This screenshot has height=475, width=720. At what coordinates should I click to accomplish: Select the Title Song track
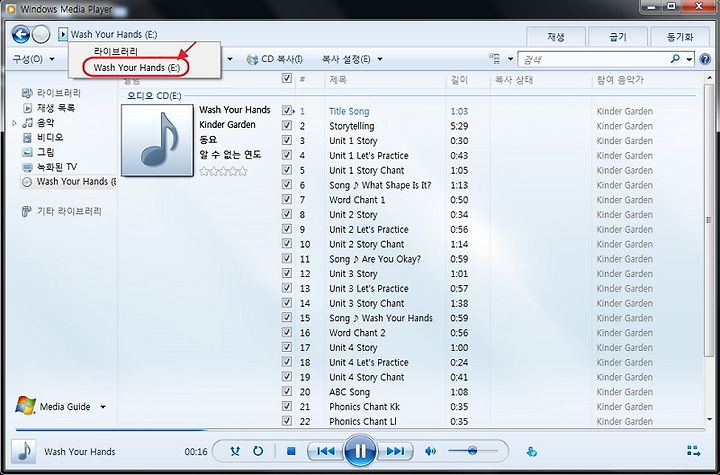(x=349, y=111)
